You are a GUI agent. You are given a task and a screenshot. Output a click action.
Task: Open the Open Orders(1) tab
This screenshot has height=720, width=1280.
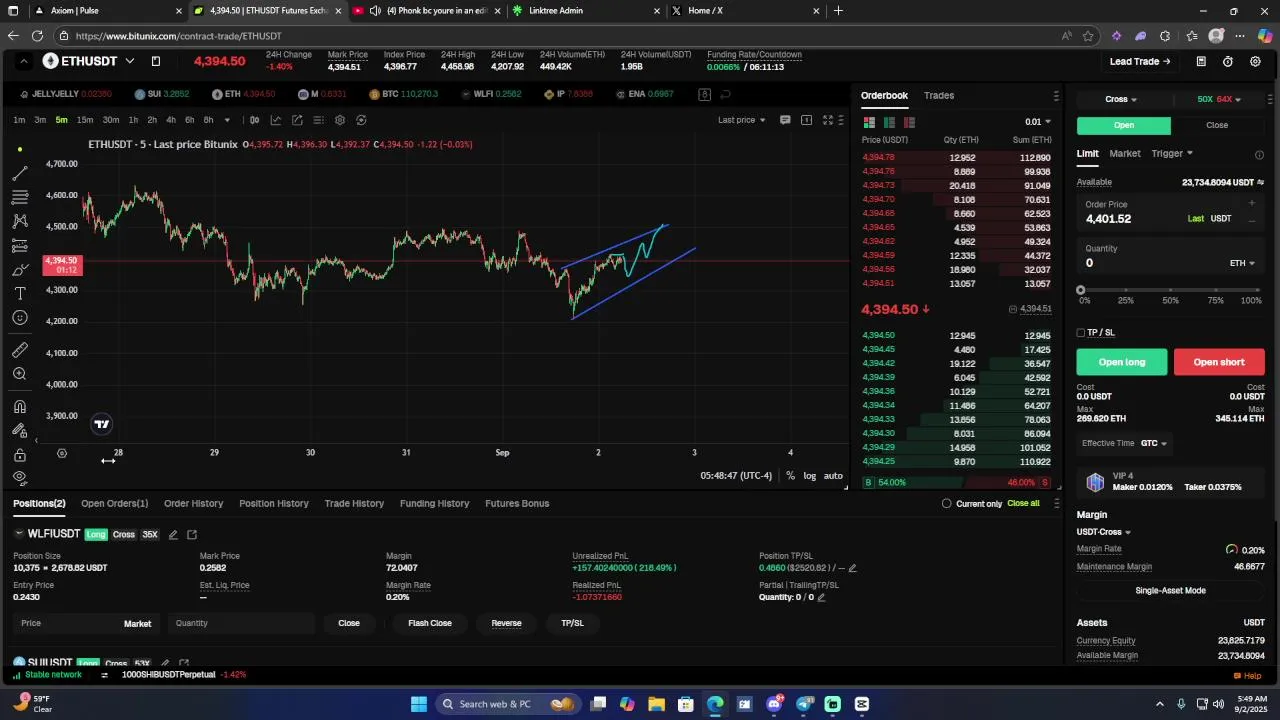[114, 503]
